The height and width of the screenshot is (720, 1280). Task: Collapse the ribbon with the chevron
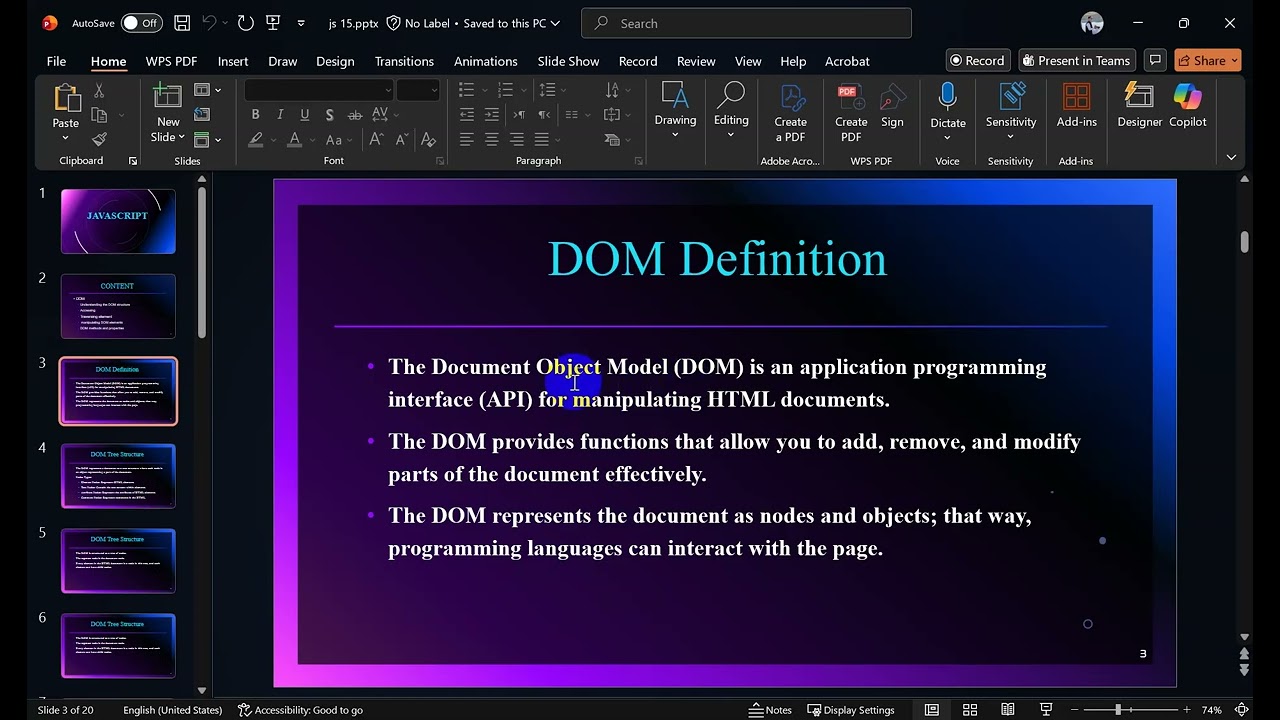click(1231, 158)
